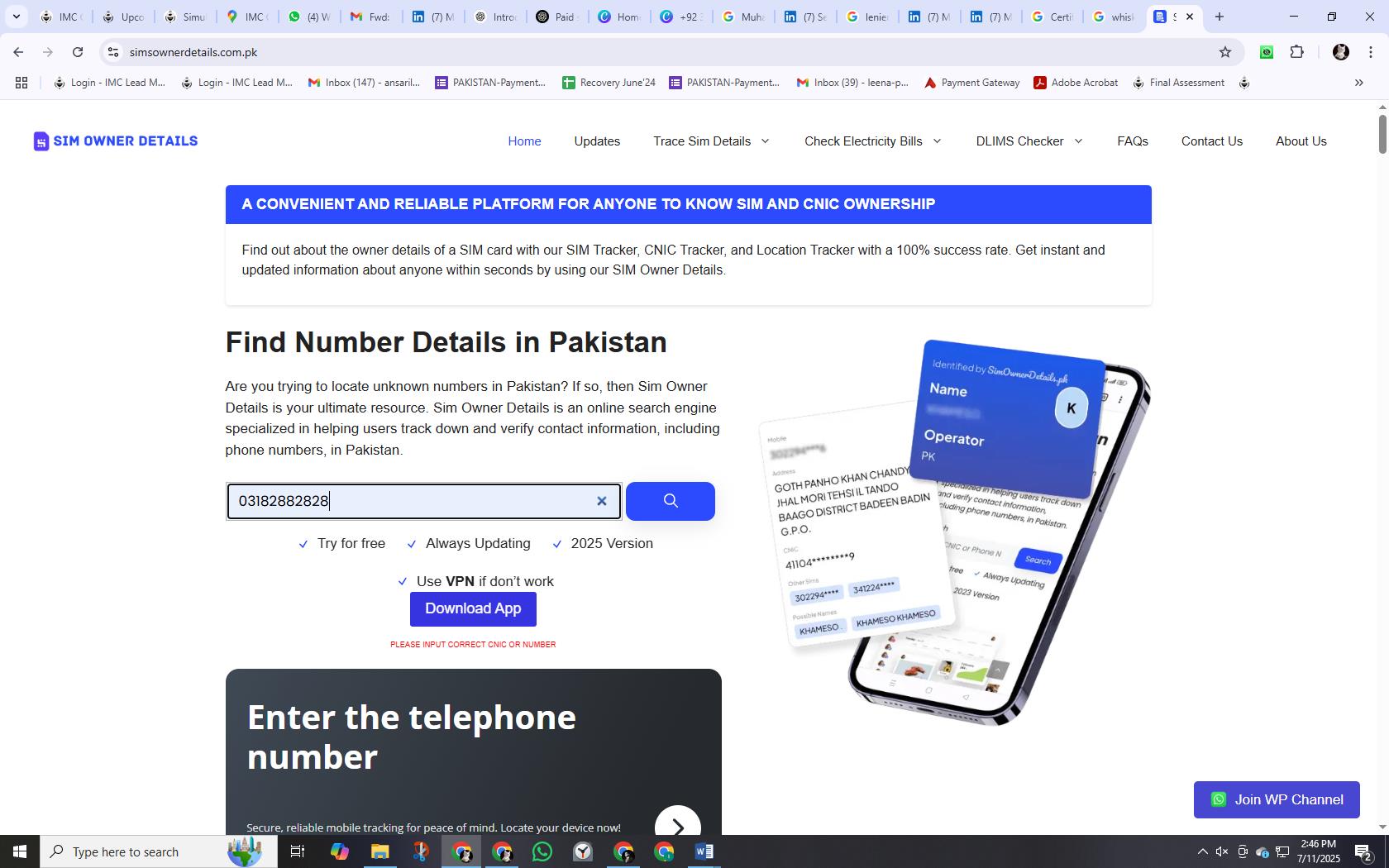Image resolution: width=1389 pixels, height=868 pixels.
Task: Open the DLIMS Checker dropdown
Action: coord(1029,141)
